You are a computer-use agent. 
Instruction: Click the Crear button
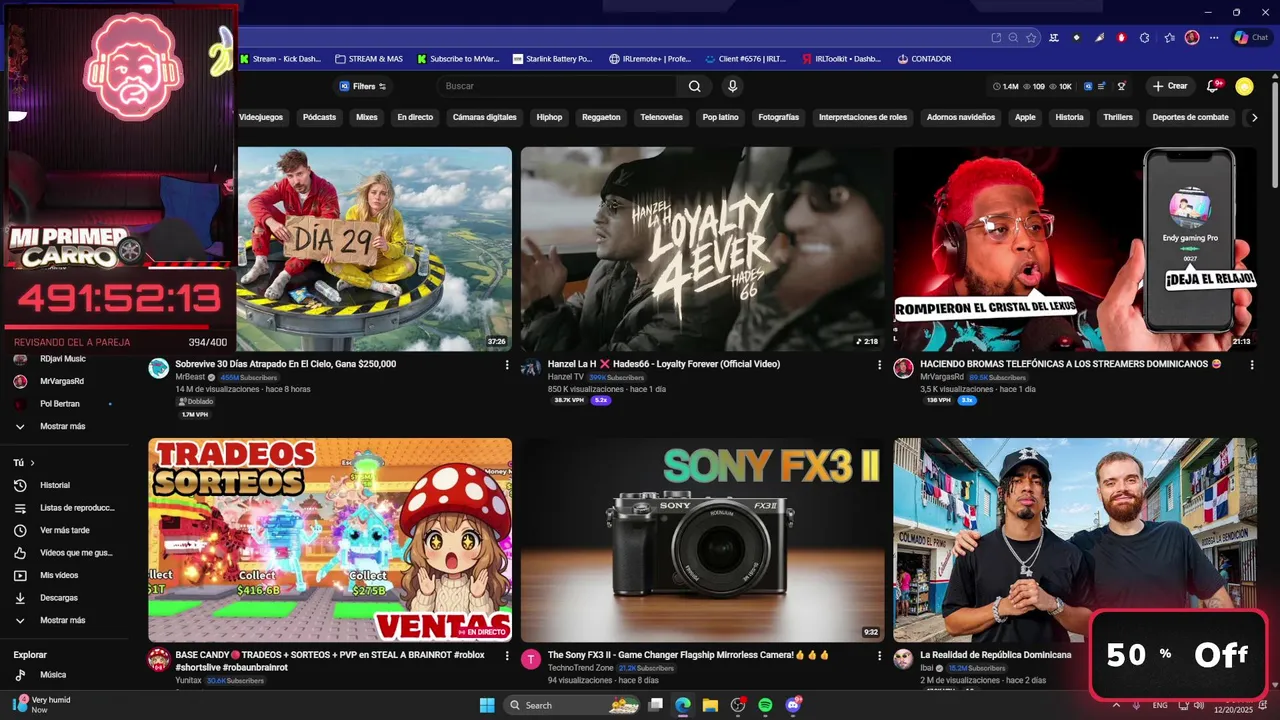click(1170, 86)
